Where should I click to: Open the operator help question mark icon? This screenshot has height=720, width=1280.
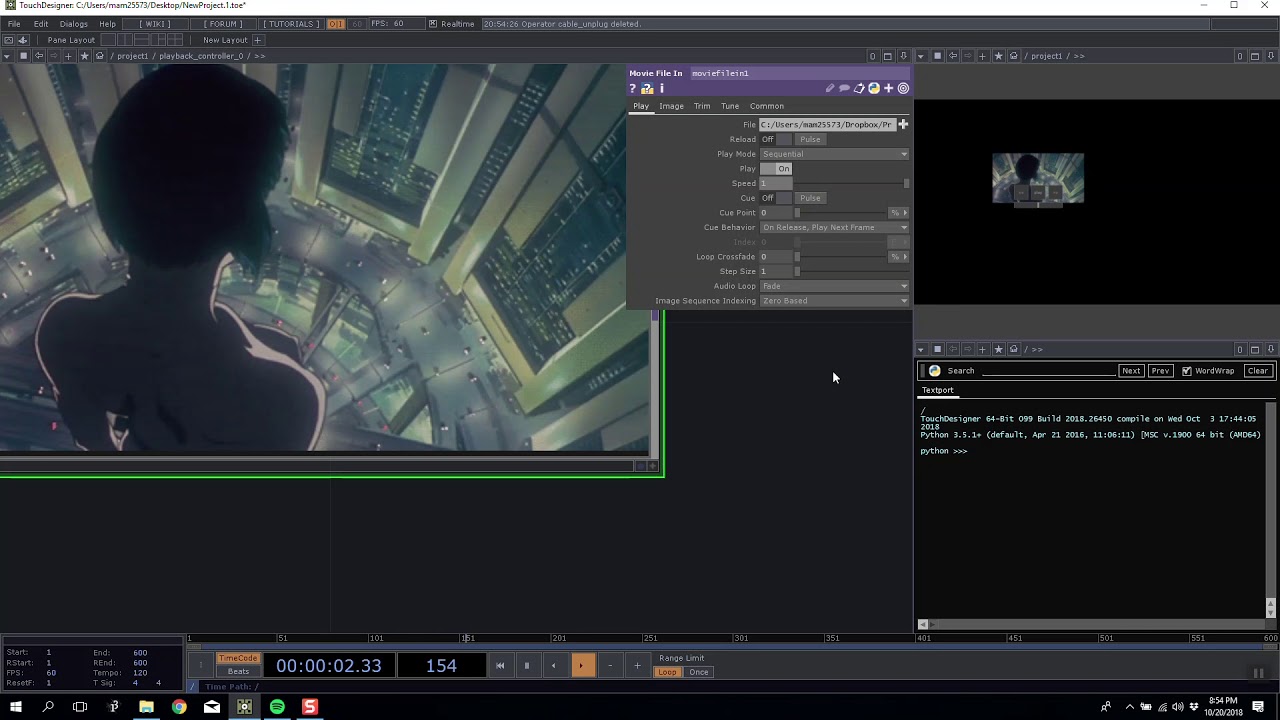(632, 88)
